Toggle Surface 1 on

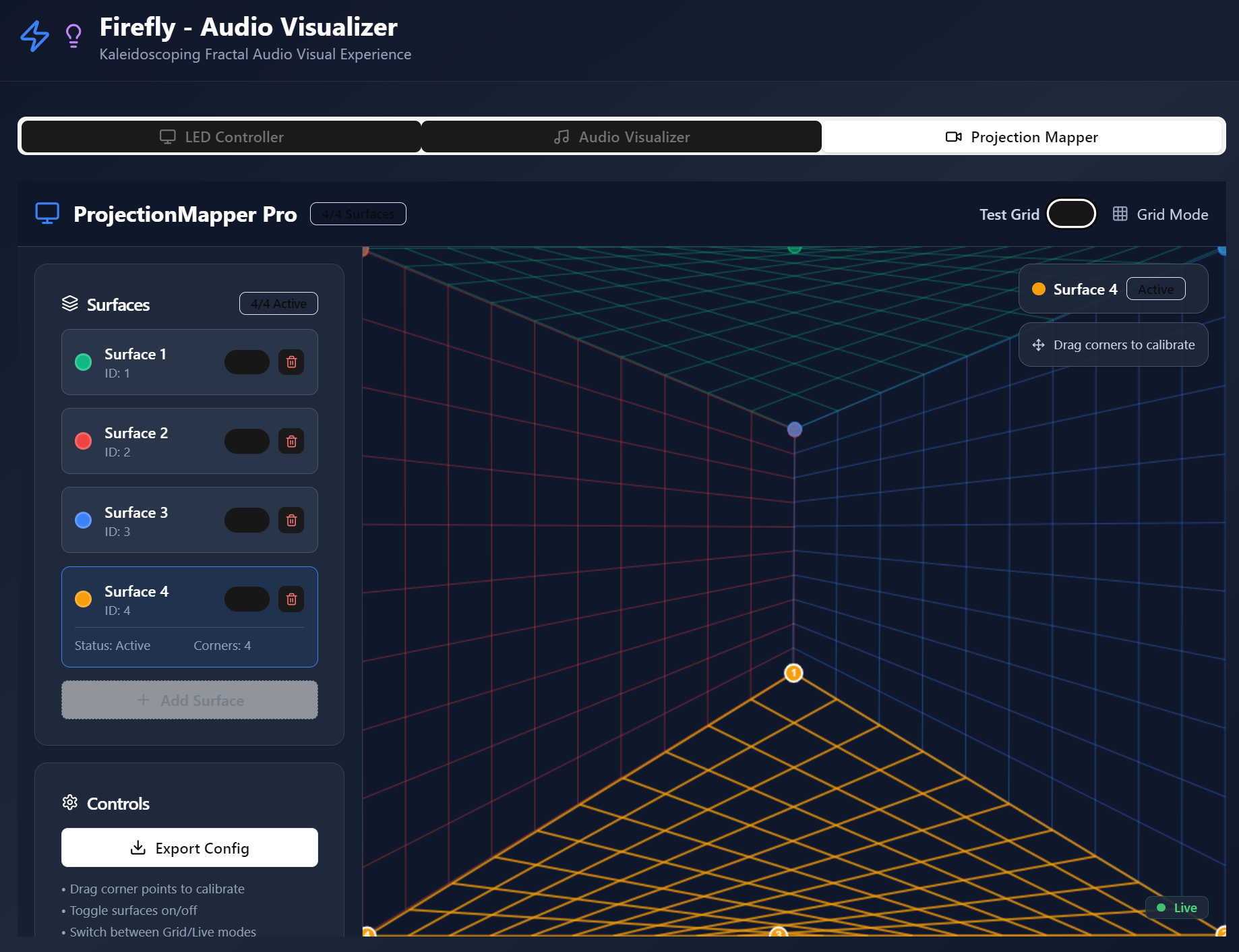(247, 362)
